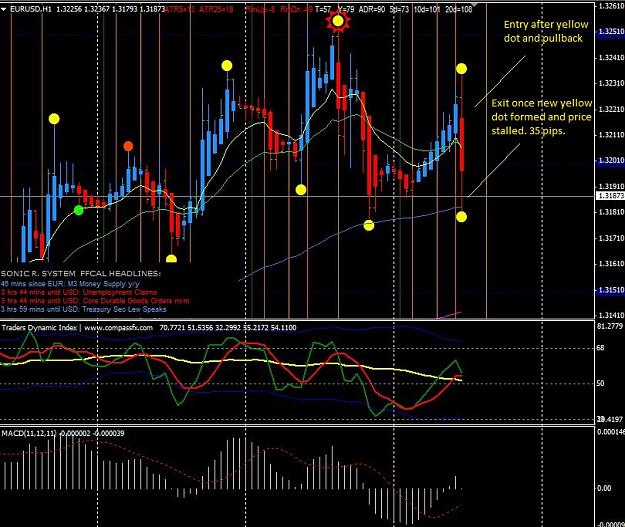Select the SONIC R. SYSTEM FFCAL HEADLINES title

(81, 273)
